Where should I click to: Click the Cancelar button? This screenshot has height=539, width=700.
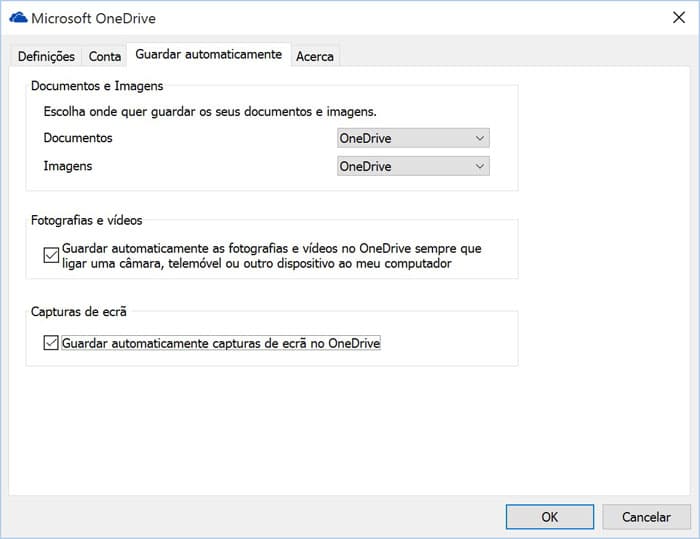(x=646, y=517)
